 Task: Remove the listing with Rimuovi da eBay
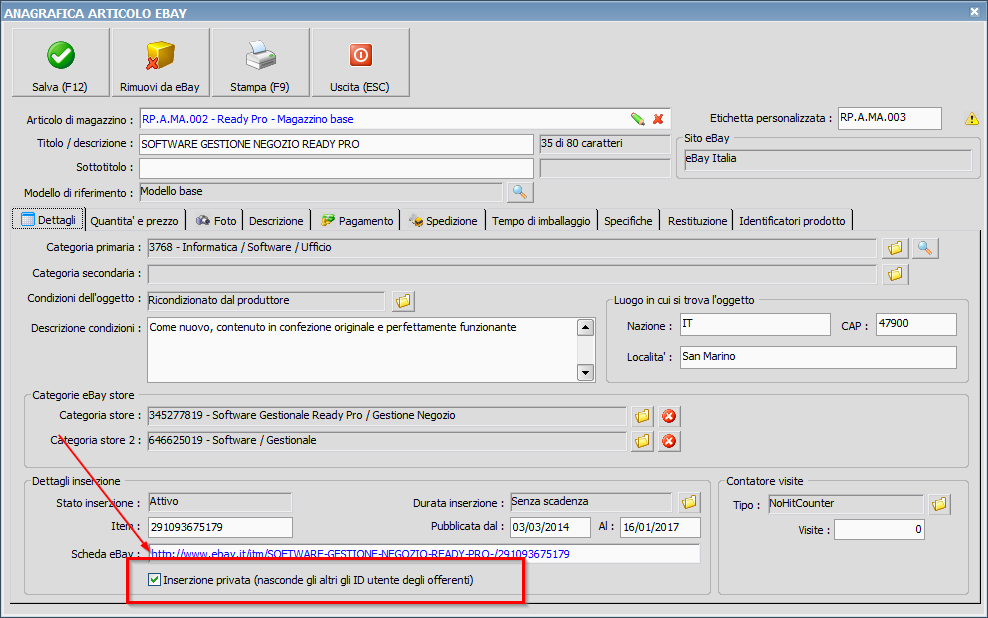click(x=160, y=62)
